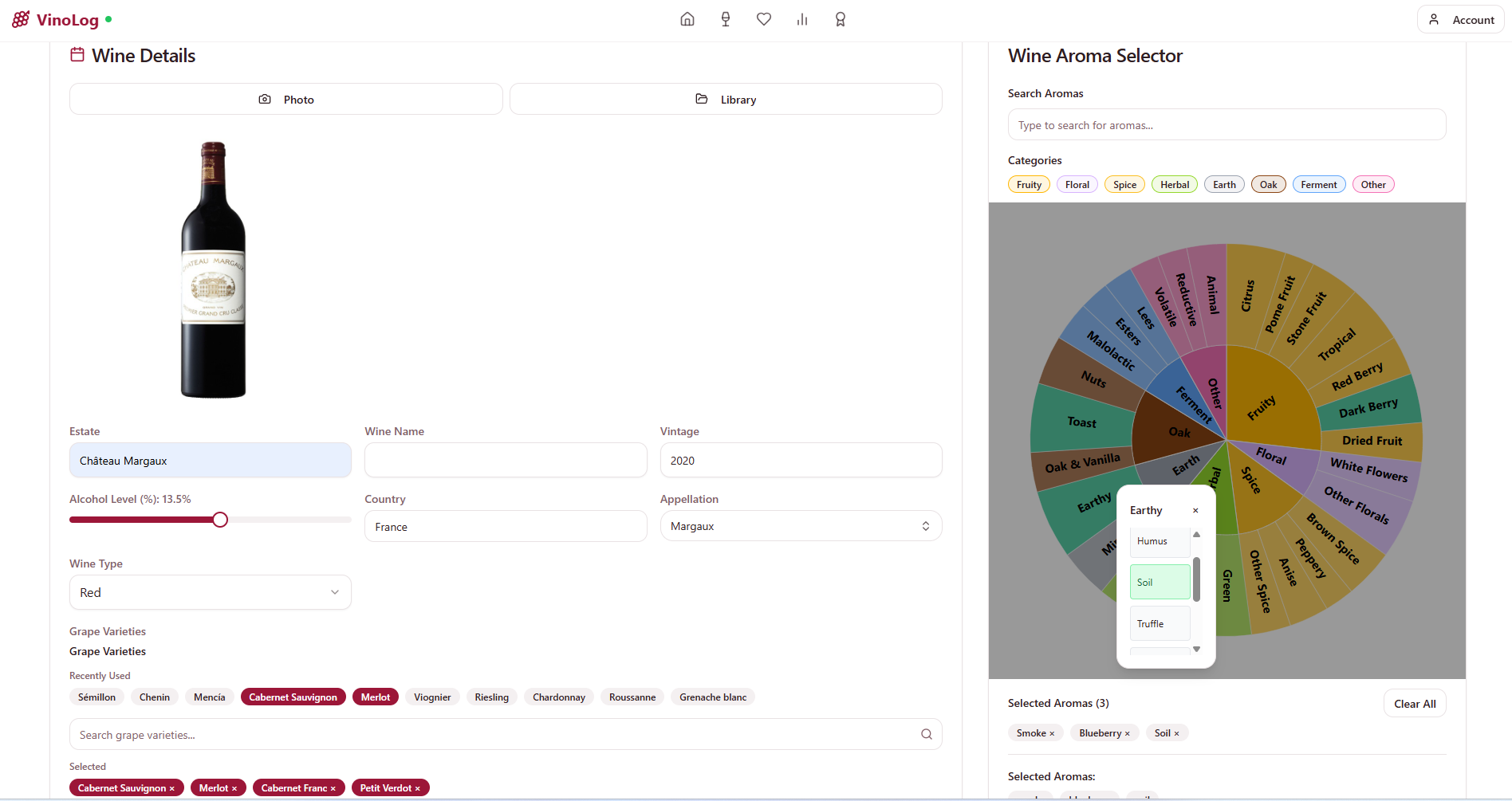Remove Smoke from selected aromas
This screenshot has height=801, width=1512.
coord(1052,733)
